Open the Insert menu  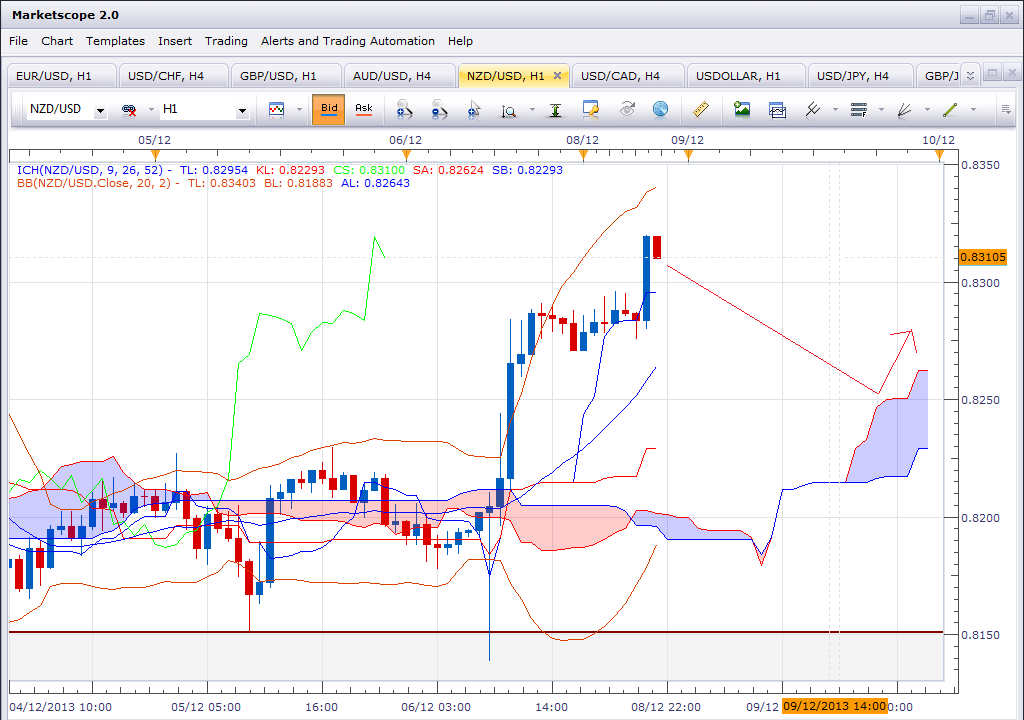[175, 41]
